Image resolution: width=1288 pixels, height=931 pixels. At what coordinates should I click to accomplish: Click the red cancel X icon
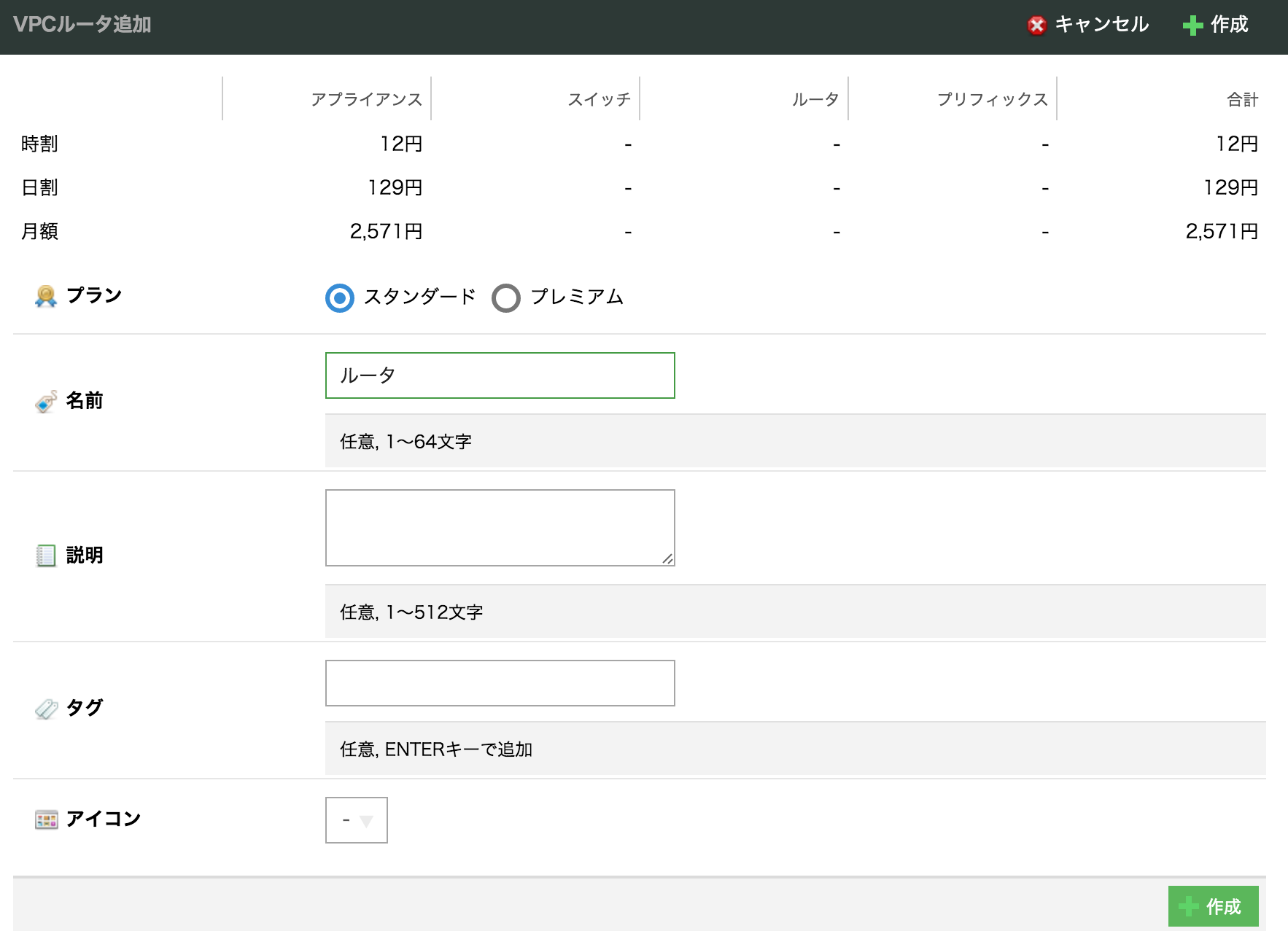point(1036,26)
